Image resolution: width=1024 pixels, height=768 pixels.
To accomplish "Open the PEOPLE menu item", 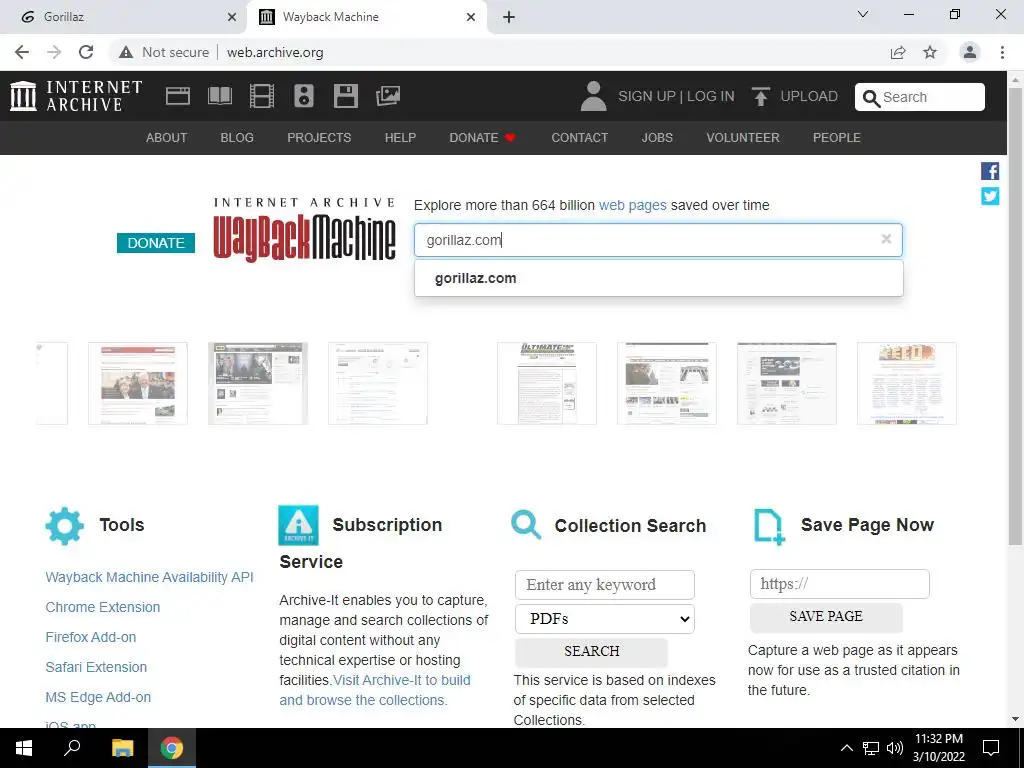I will (837, 138).
